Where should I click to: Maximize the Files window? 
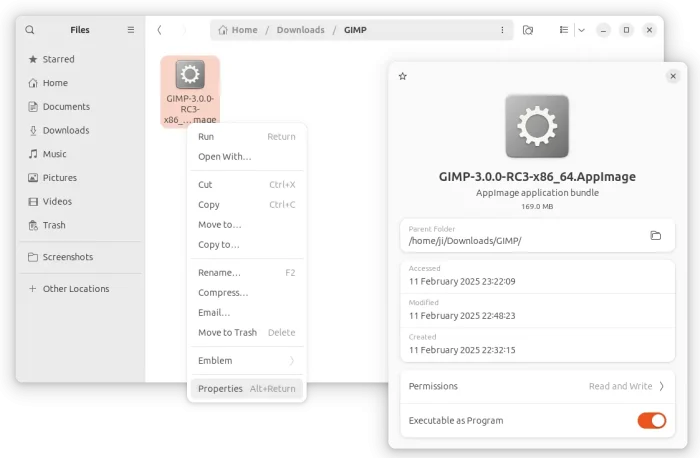coord(626,30)
